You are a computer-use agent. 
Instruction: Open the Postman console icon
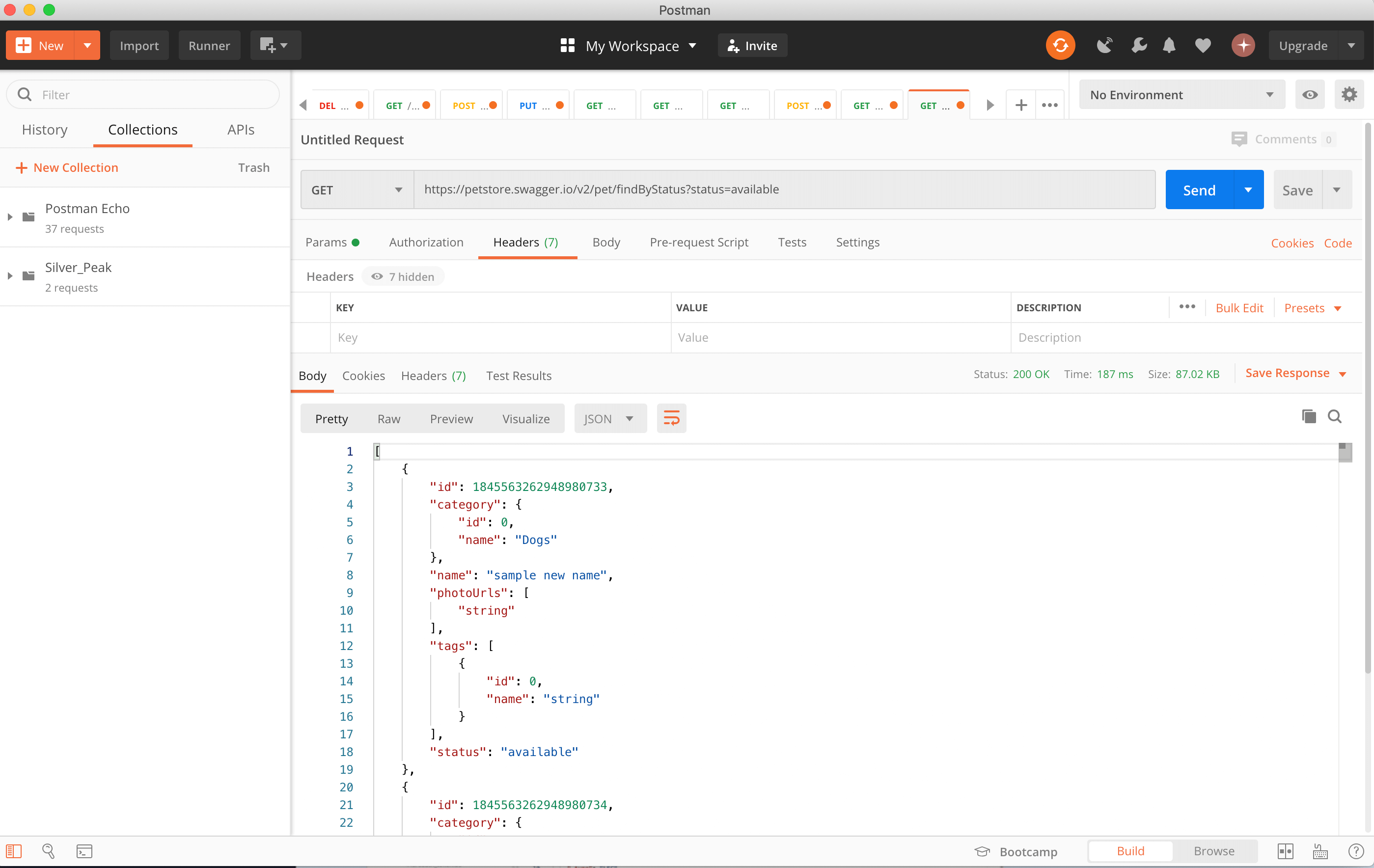[84, 851]
